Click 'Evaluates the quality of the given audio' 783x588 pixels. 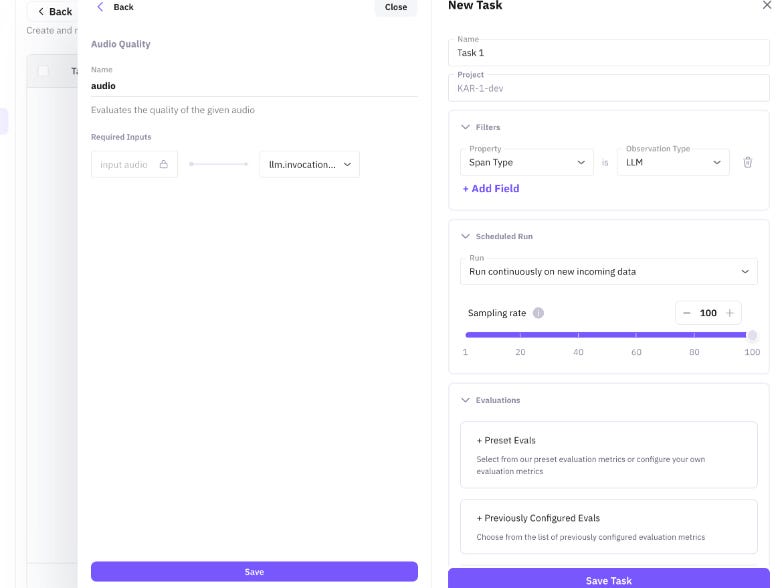click(x=173, y=110)
